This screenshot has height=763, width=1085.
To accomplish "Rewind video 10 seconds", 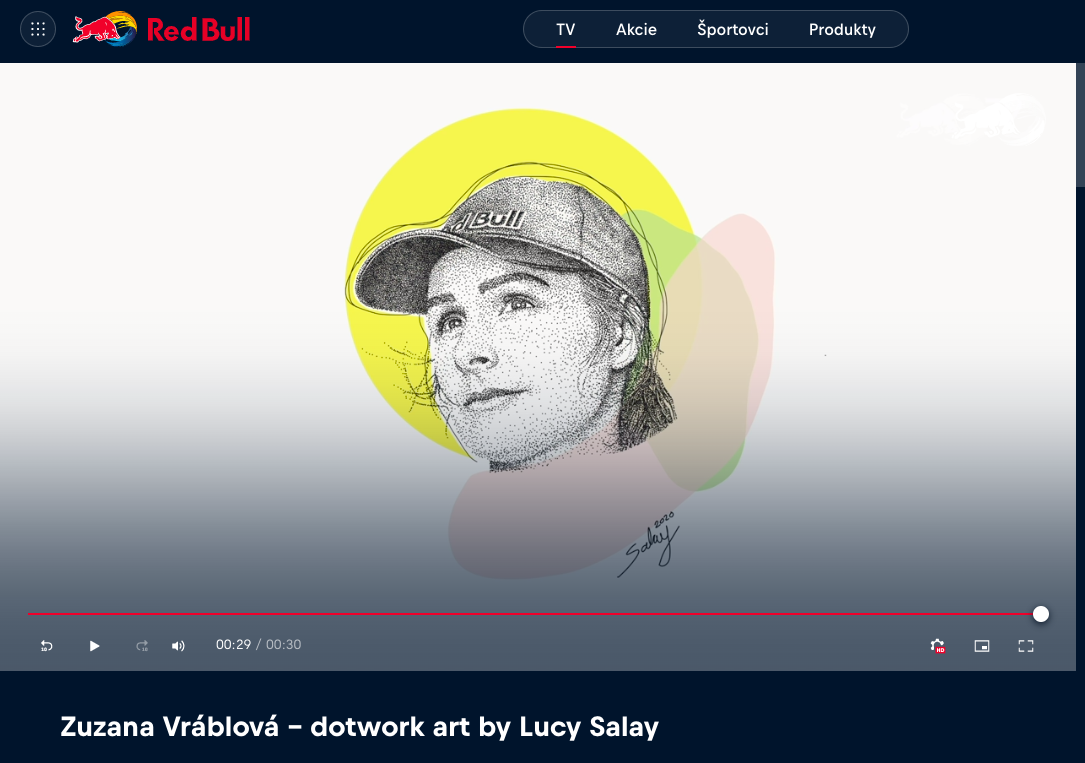I will 46,645.
